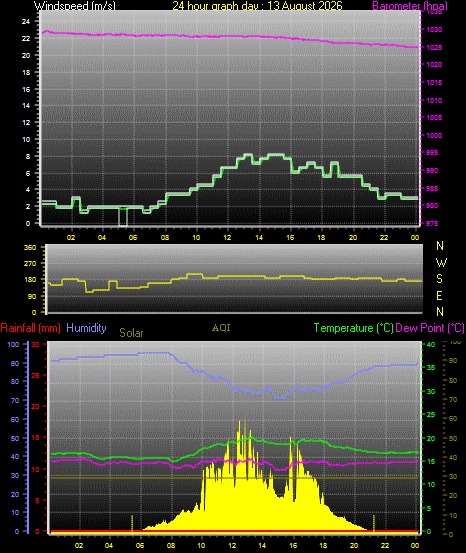Click the 1030 barometer scale value
Screen dimensions: 466x553
434,30
